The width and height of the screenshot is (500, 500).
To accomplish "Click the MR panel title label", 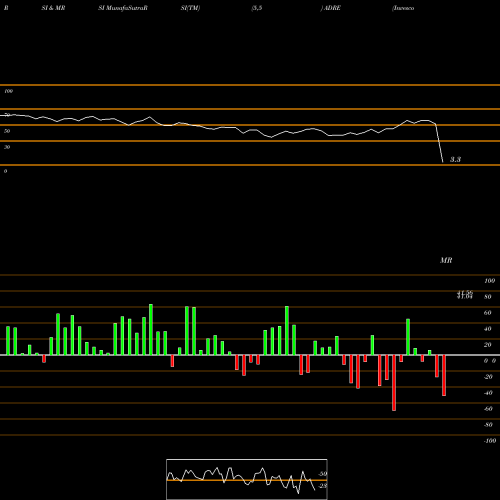I will (x=446, y=260).
